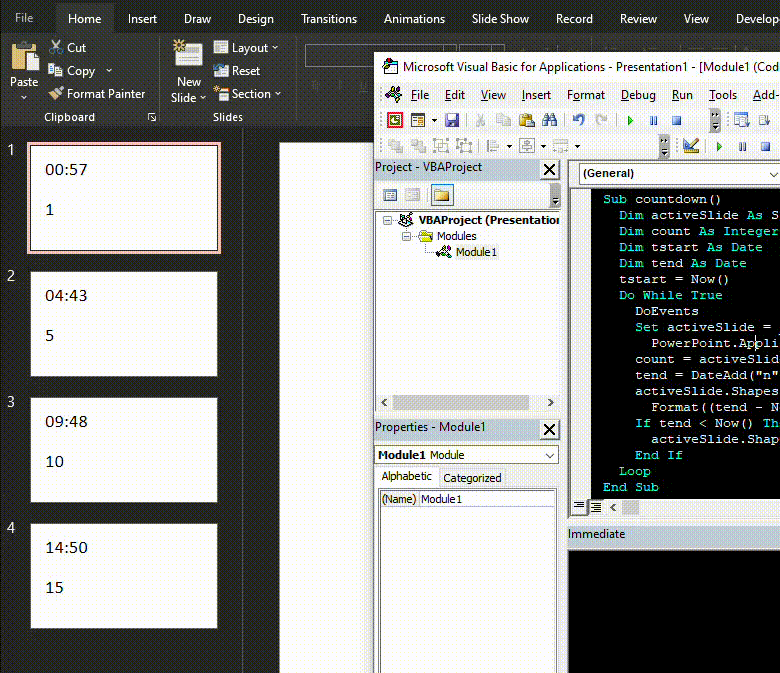Open the VBA Format menu
This screenshot has height=673, width=780.
tap(585, 95)
